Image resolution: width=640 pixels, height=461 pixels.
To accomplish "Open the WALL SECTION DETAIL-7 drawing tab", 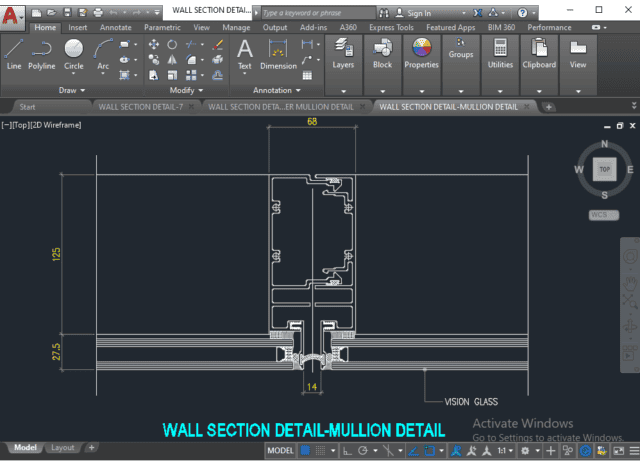I will pyautogui.click(x=138, y=106).
